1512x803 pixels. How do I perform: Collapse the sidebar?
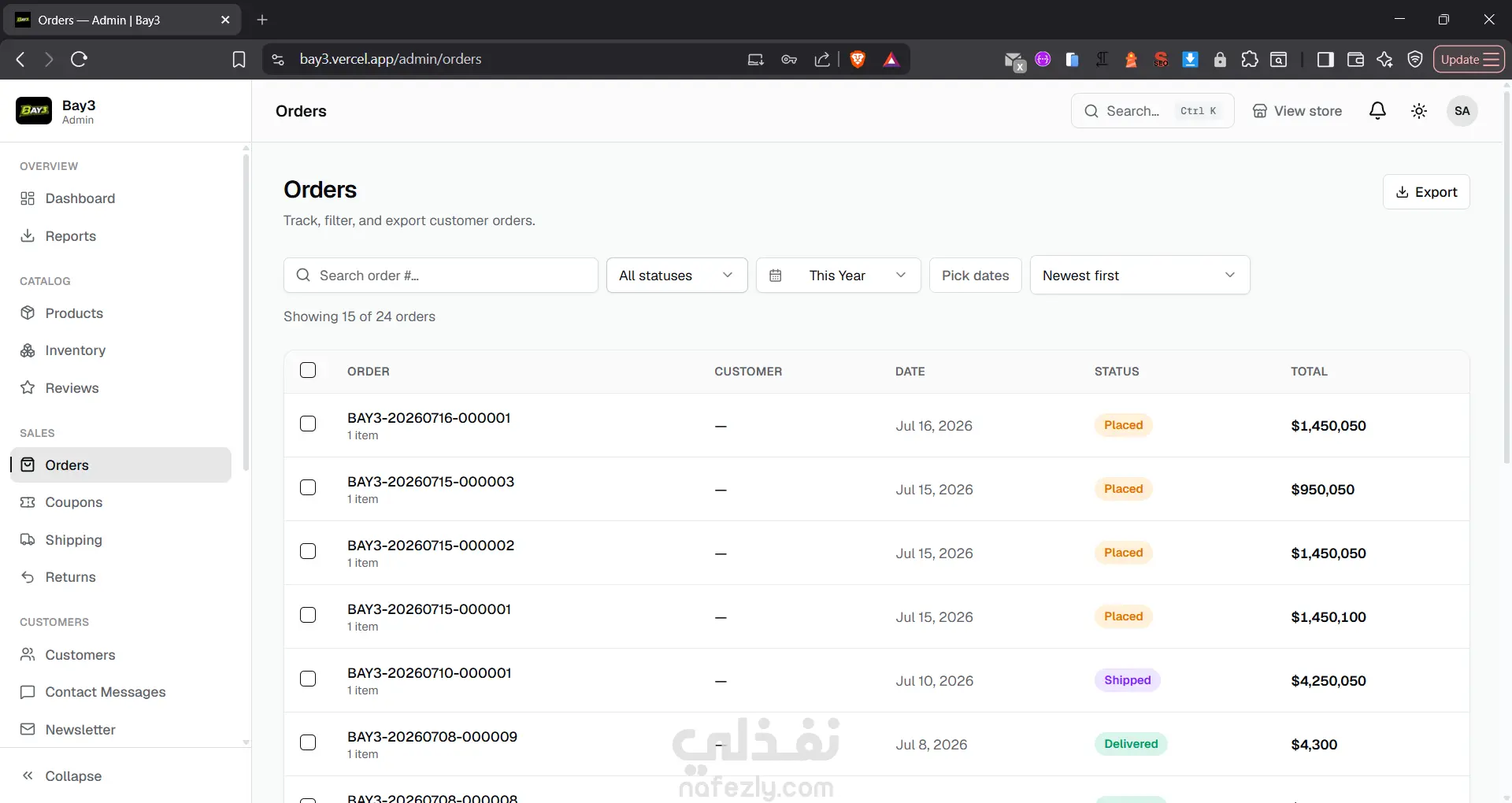tap(61, 776)
